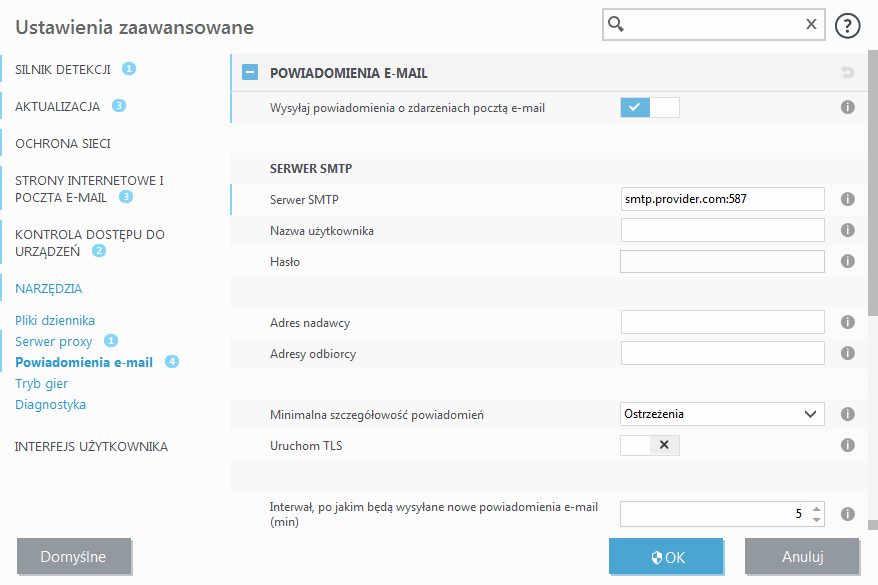Click info icon beside Hasło field

(x=848, y=261)
